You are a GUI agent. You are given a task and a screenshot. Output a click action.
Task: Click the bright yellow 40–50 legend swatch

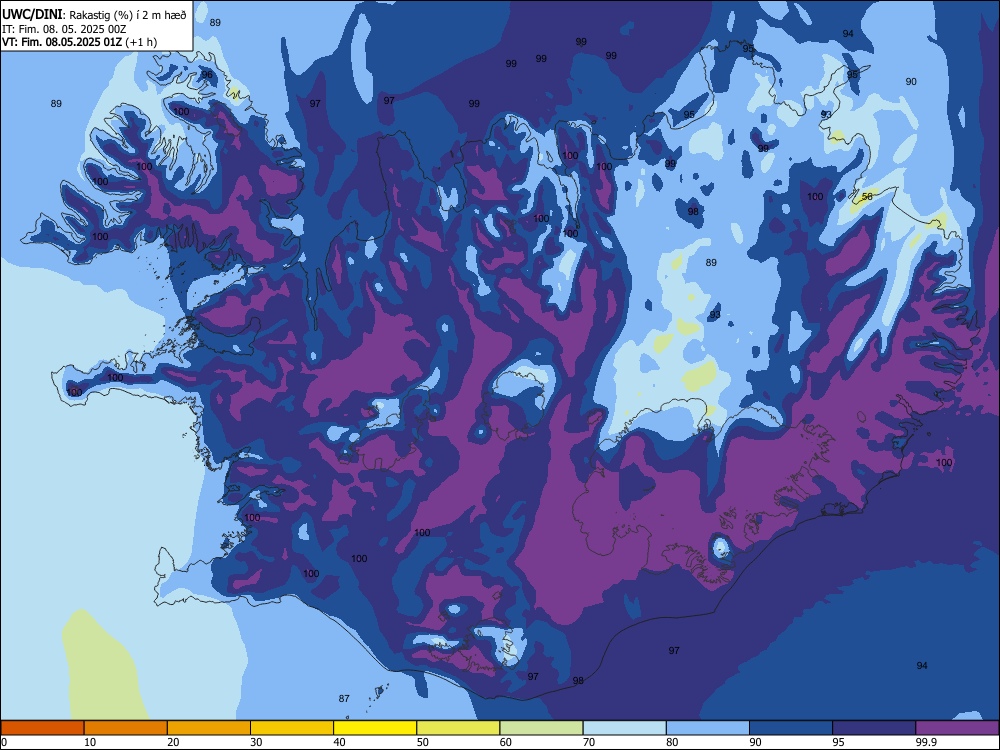point(375,728)
